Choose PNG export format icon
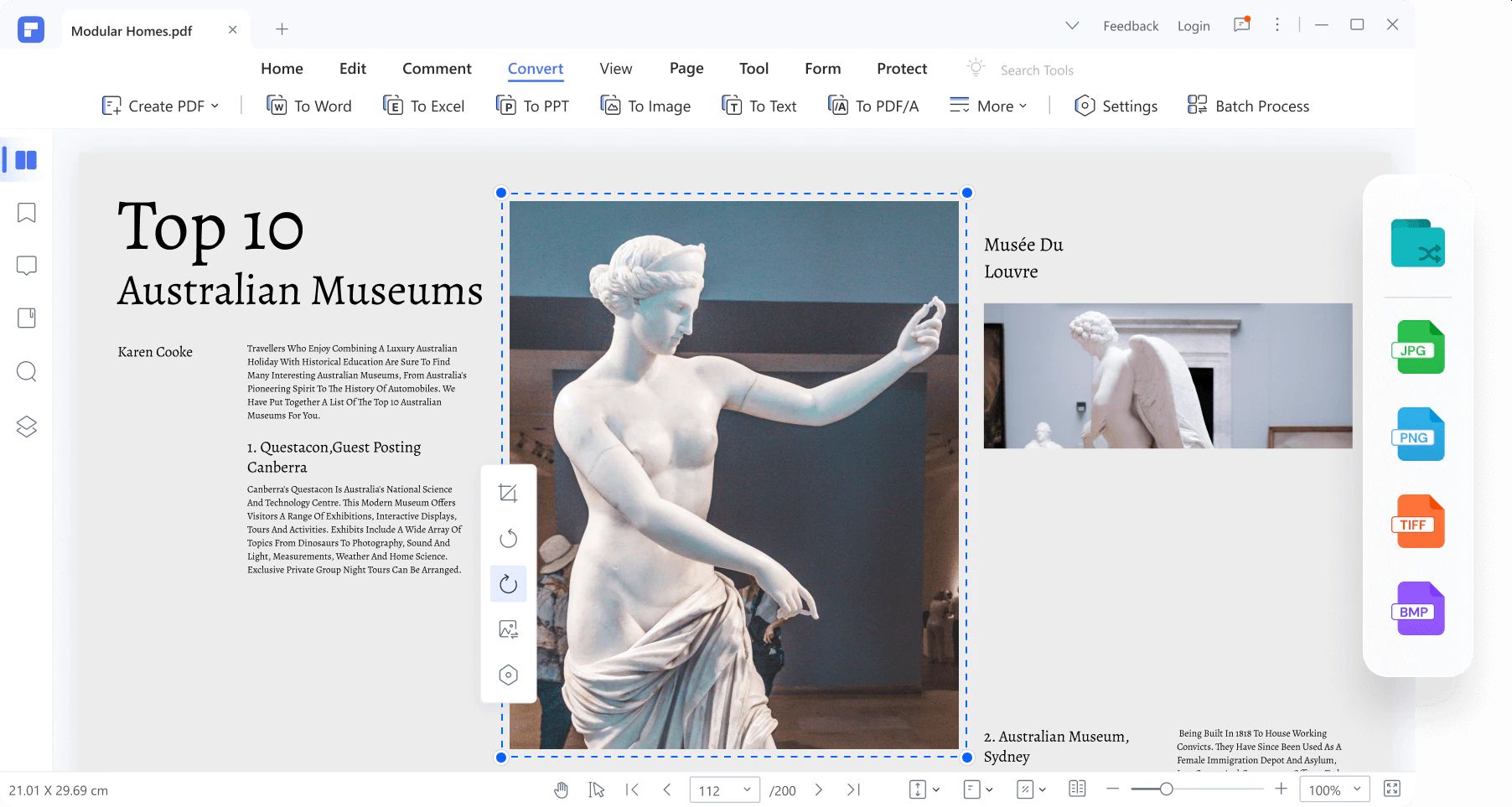The width and height of the screenshot is (1512, 807). tap(1418, 435)
